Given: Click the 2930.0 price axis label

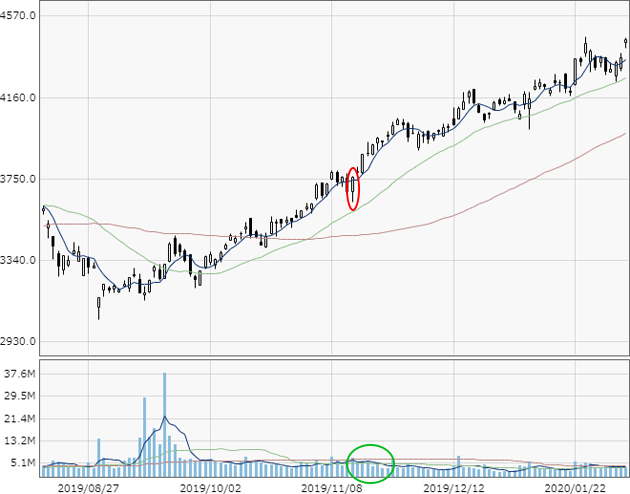Looking at the screenshot, I should click(17, 341).
